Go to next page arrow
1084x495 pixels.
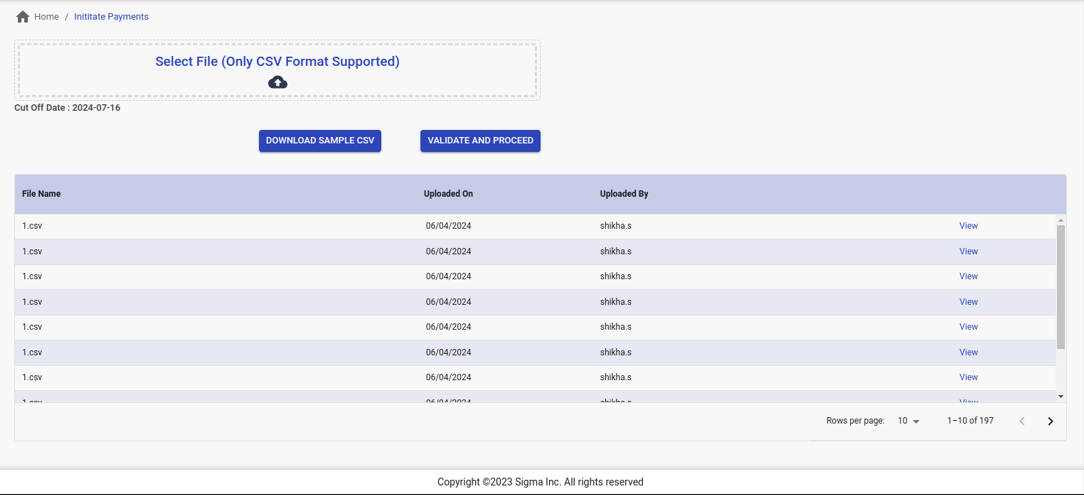pyautogui.click(x=1050, y=421)
